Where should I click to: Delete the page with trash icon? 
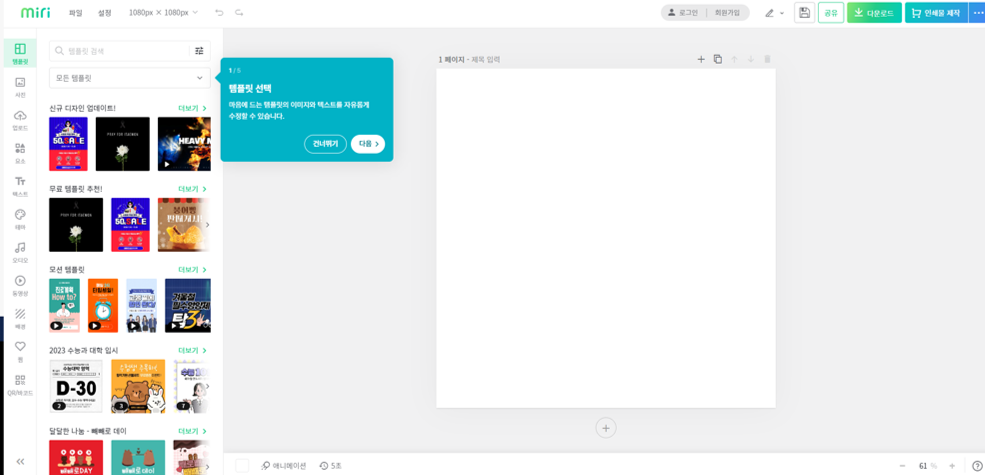point(767,59)
